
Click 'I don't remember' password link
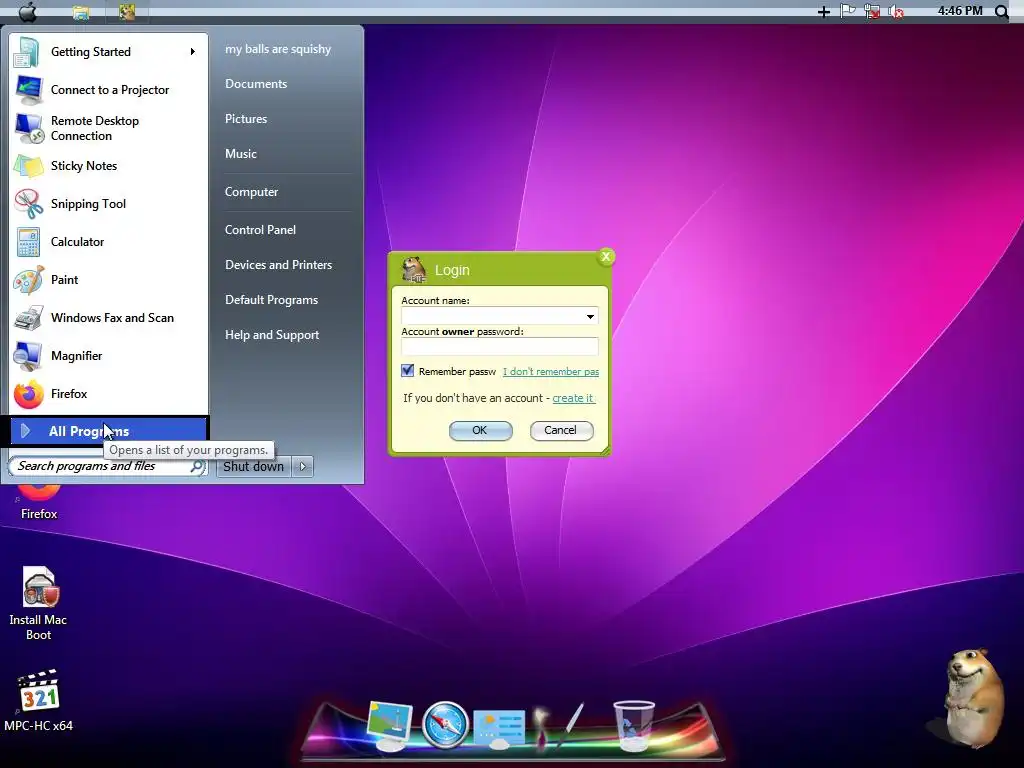click(x=551, y=372)
